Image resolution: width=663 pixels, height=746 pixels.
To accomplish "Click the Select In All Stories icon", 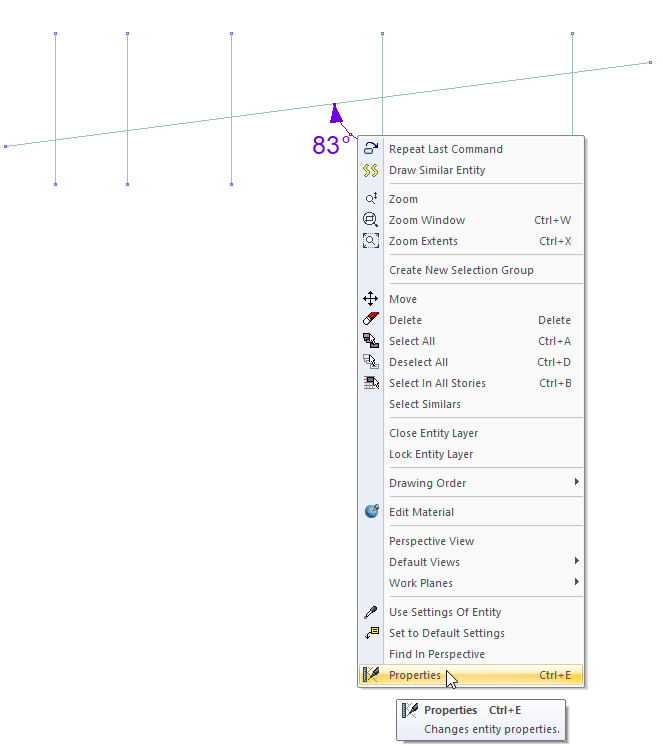I will tap(370, 383).
